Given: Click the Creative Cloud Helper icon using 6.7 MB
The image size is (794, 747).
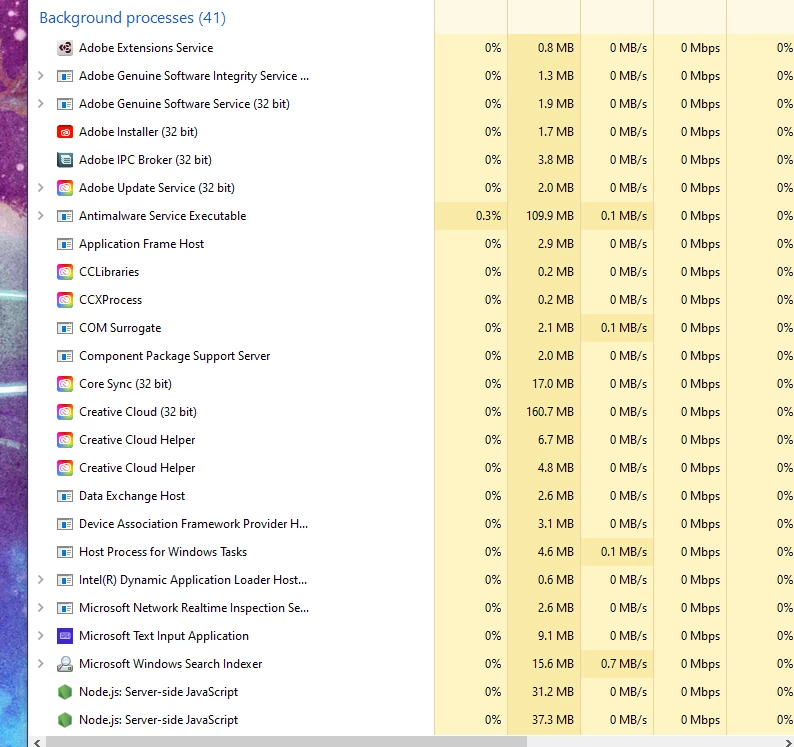Looking at the screenshot, I should click(x=65, y=440).
